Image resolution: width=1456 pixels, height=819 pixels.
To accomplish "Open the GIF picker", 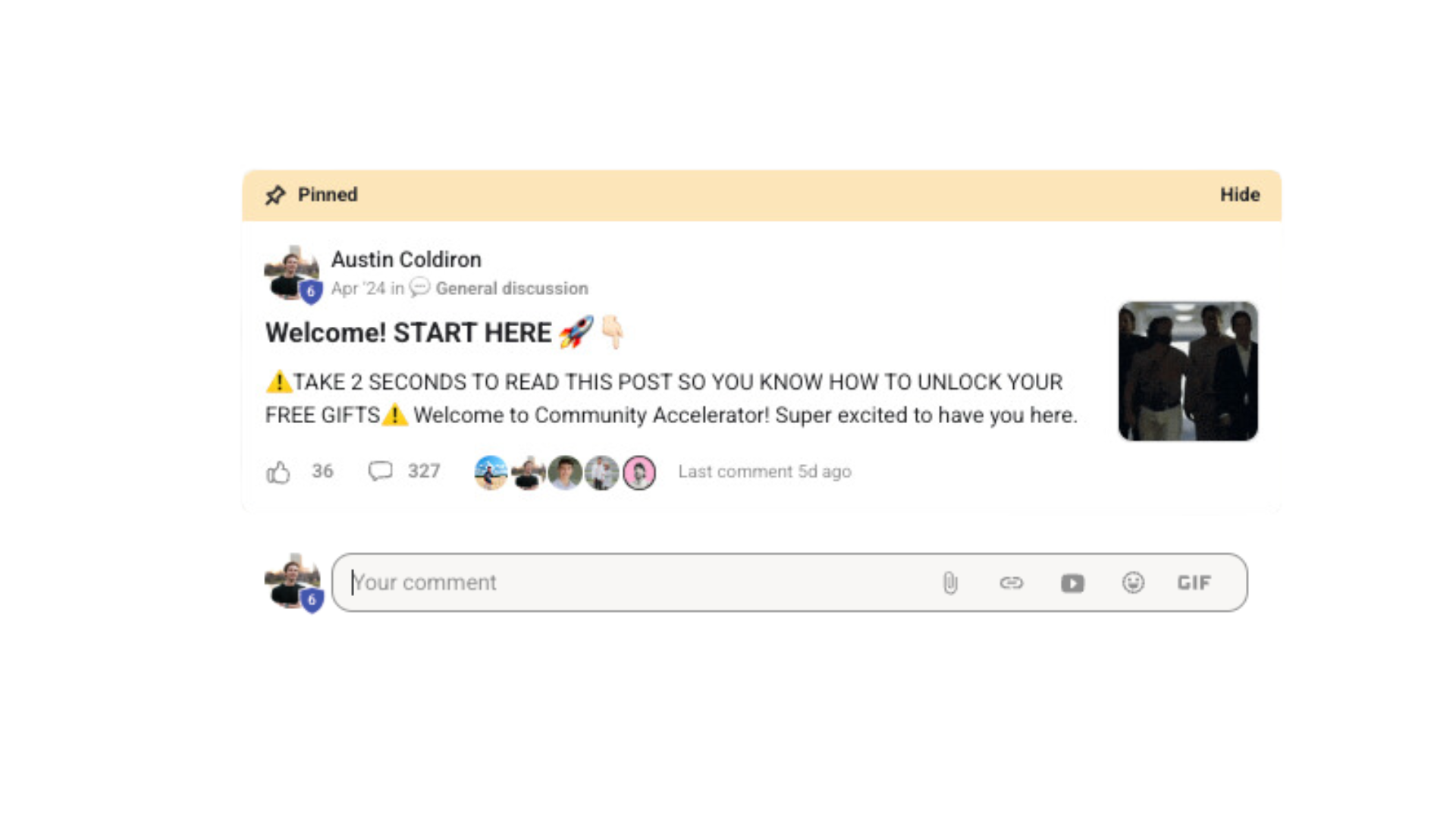I will pos(1194,582).
